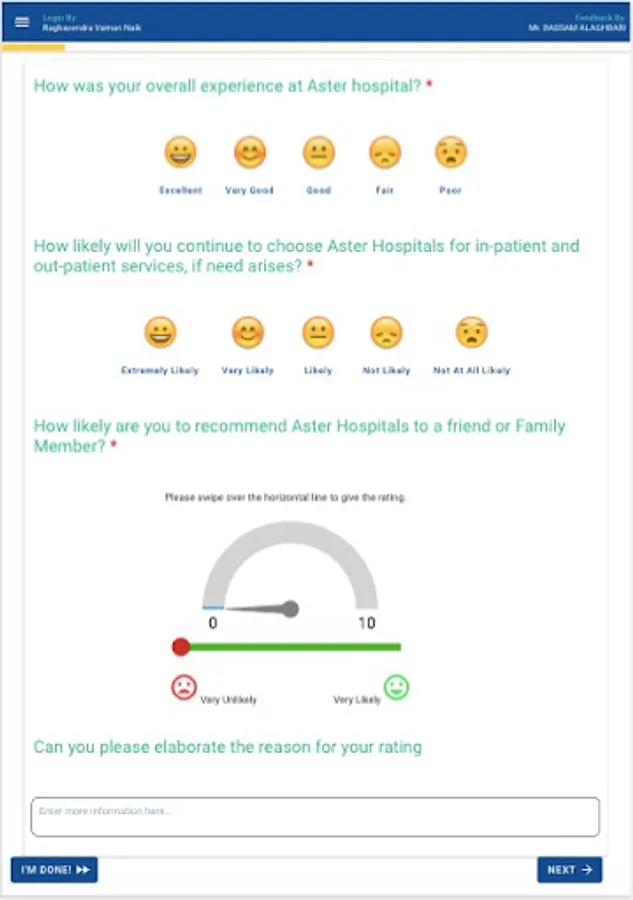Image resolution: width=633 pixels, height=900 pixels.
Task: Click the red slider handle
Action: [181, 647]
